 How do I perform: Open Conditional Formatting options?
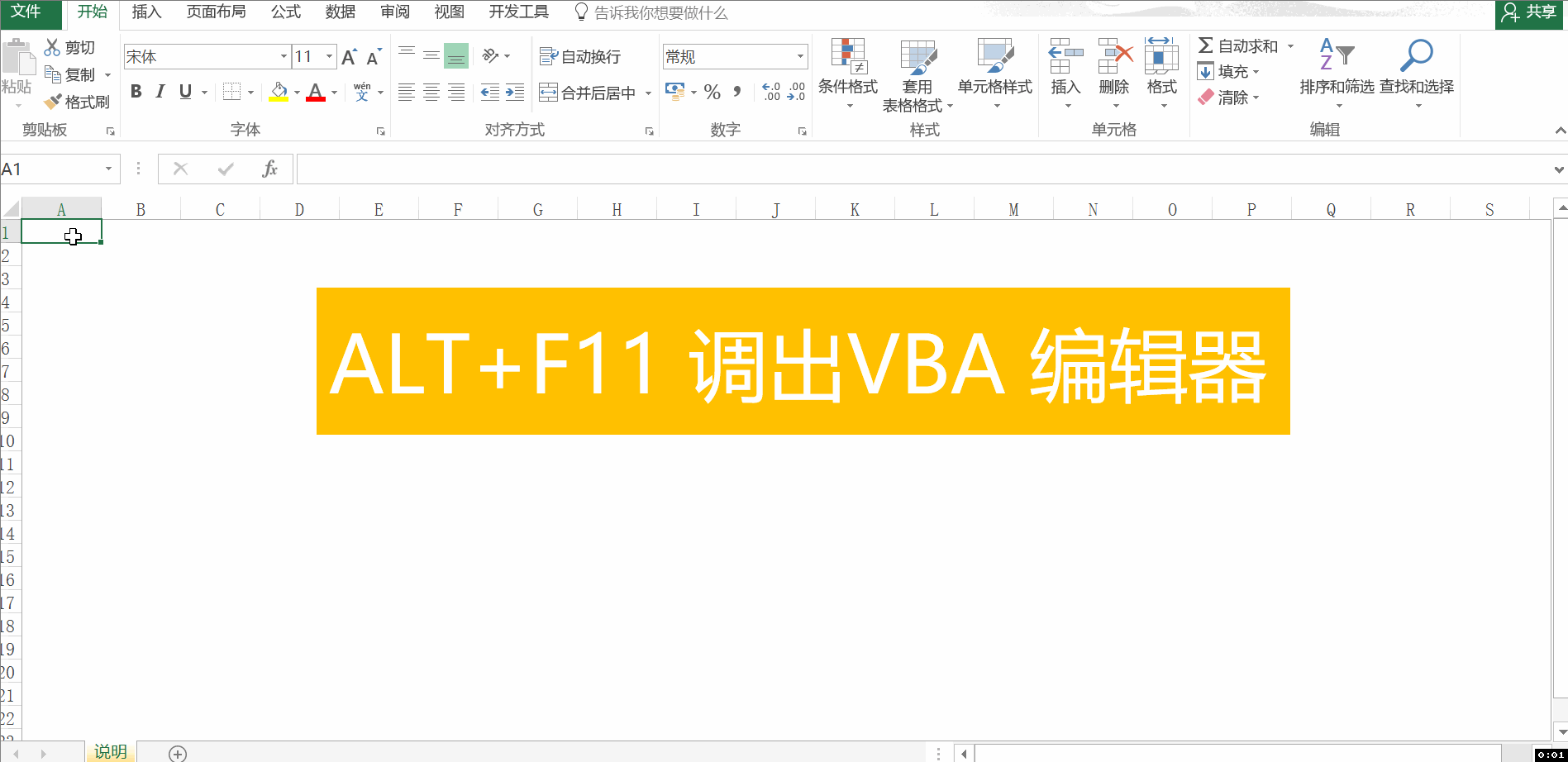click(x=847, y=74)
